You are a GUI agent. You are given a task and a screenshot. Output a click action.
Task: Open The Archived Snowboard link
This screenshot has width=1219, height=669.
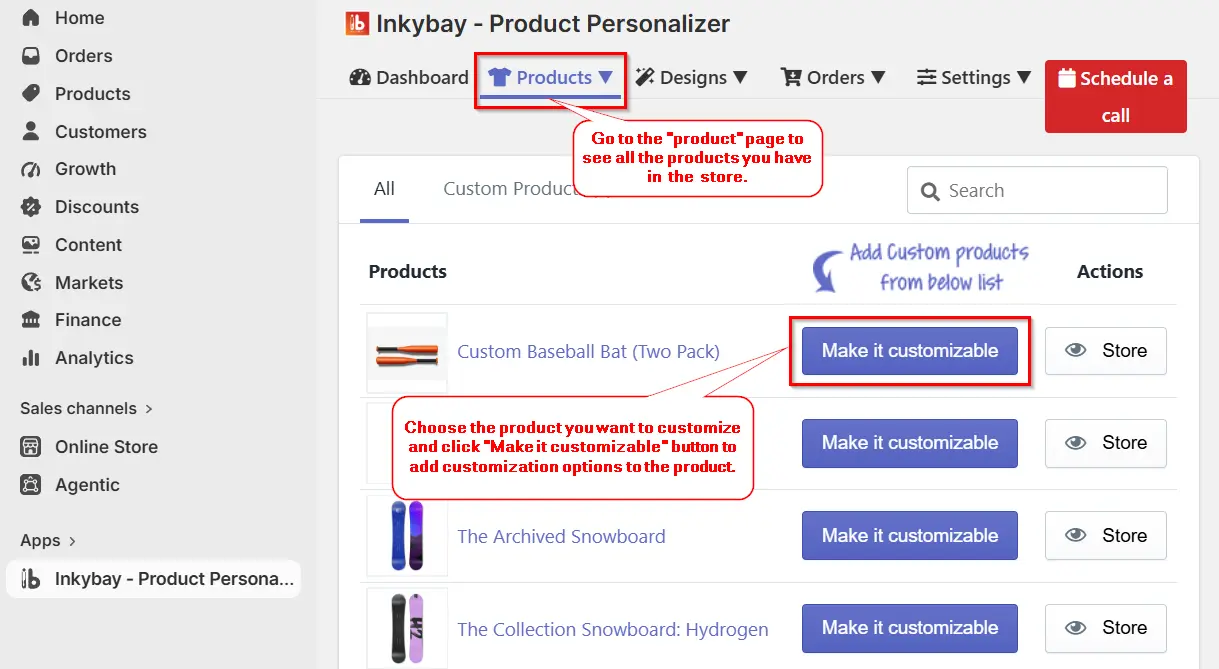[561, 536]
